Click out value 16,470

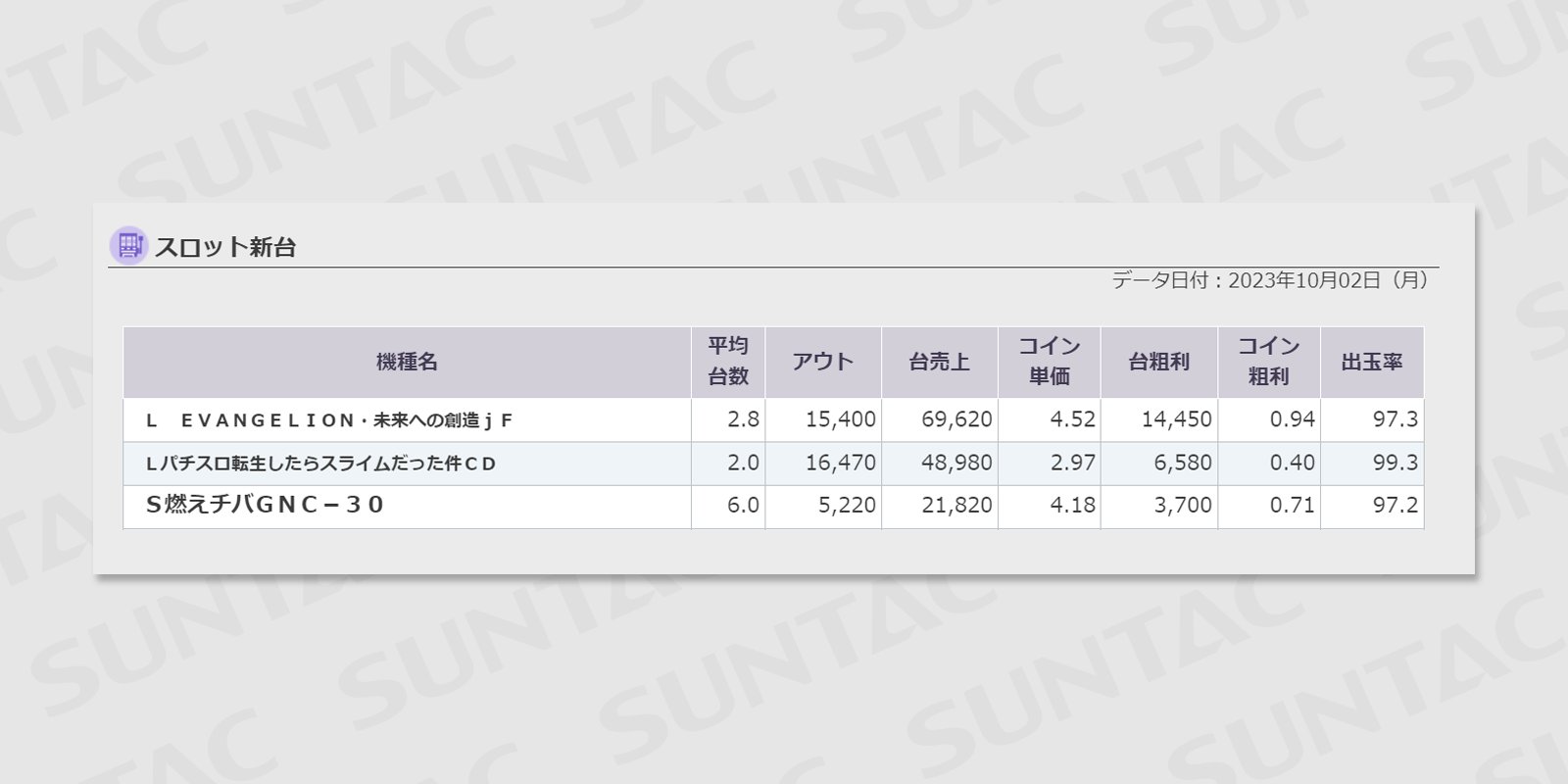click(x=841, y=463)
